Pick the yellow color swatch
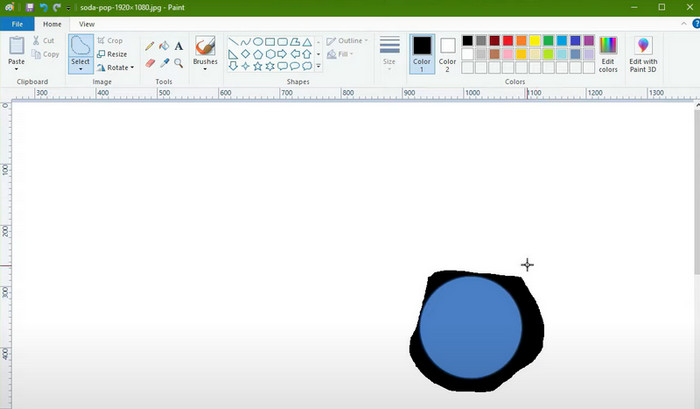Viewport: 700px width, 409px height. point(535,41)
